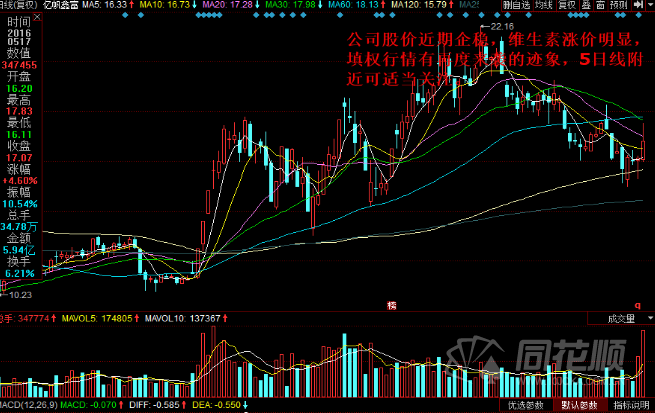This screenshot has width=655, height=413.
Task: Switch to 优选参数 tab
Action: click(524, 406)
